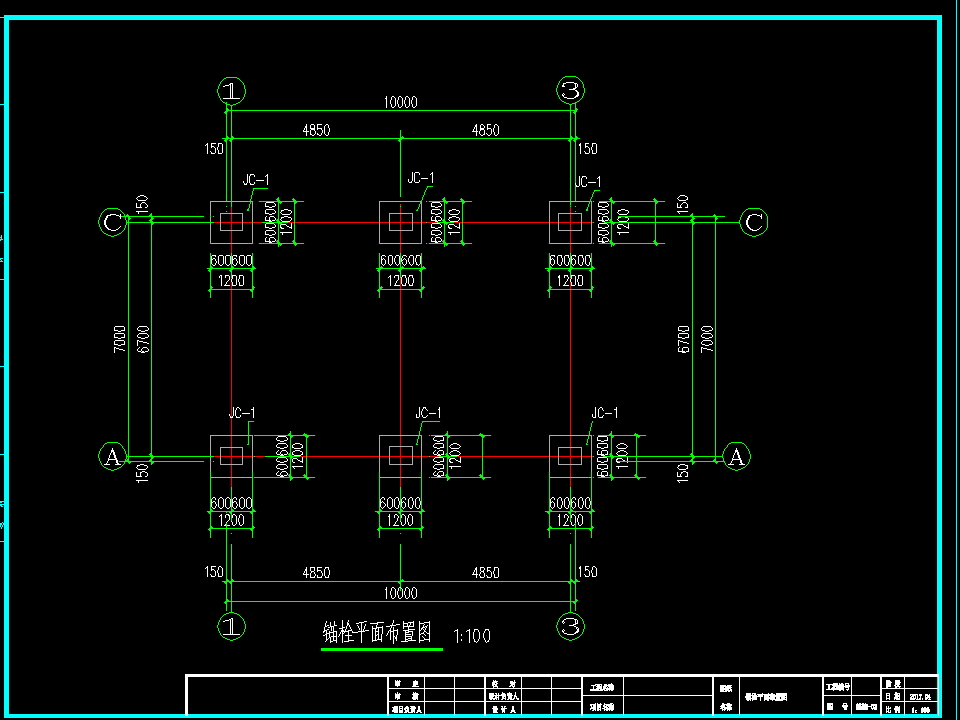
Task: Click vertical 1200 dimension right of C-3 footing
Action: coord(624,222)
